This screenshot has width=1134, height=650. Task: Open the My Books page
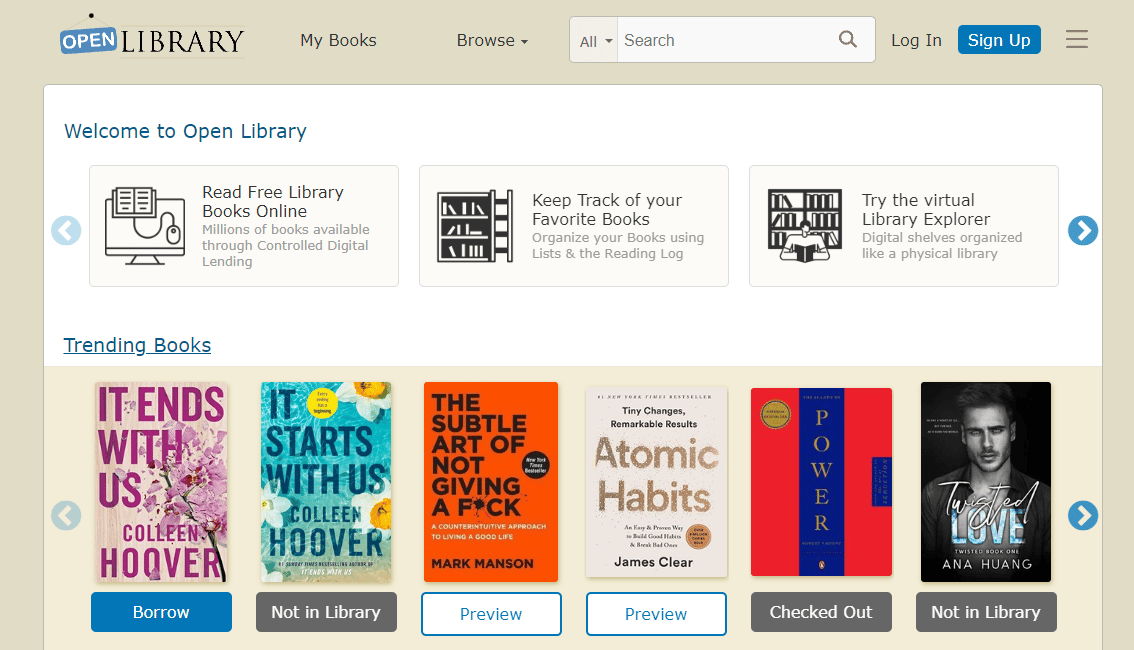pos(338,40)
